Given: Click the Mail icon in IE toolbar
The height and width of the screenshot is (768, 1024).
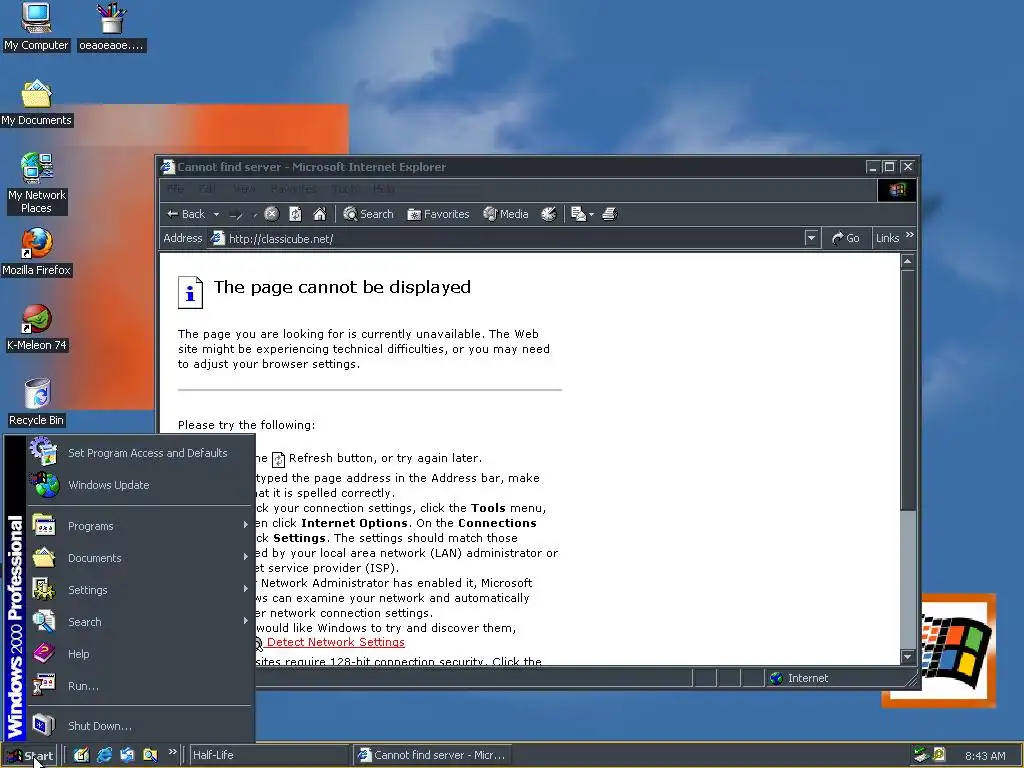Looking at the screenshot, I should (579, 214).
